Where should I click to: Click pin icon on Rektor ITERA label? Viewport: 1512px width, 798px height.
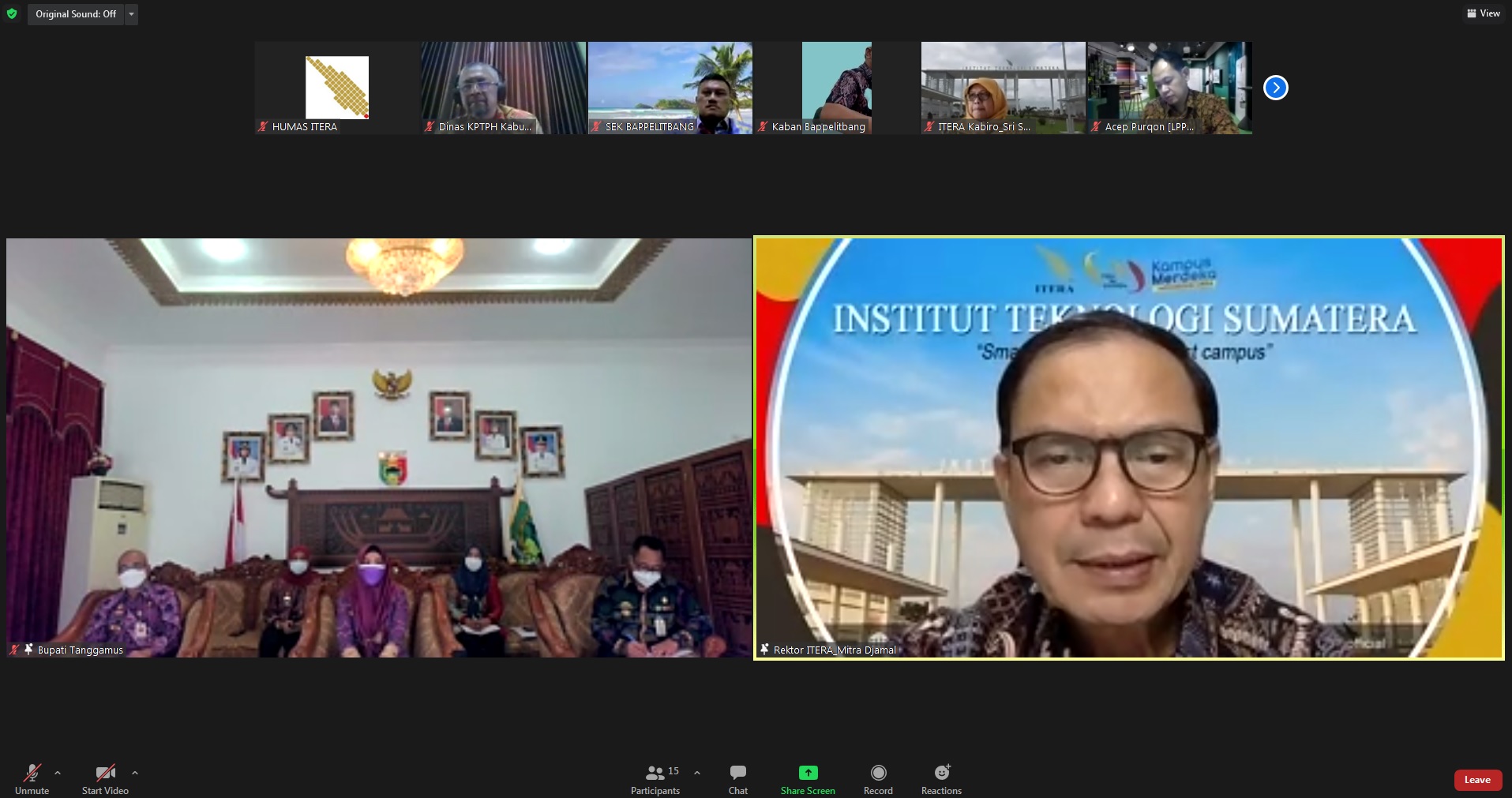coord(764,650)
